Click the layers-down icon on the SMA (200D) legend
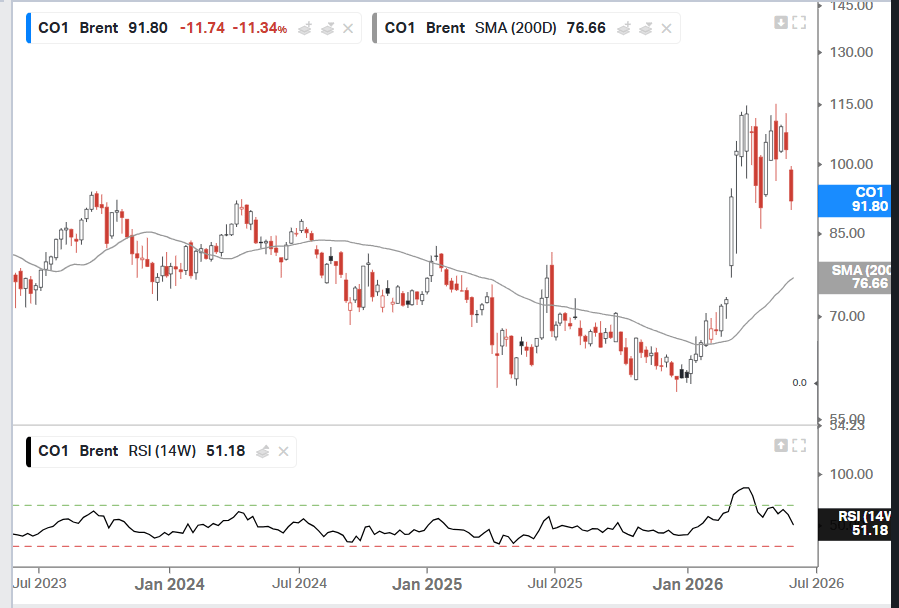The width and height of the screenshot is (899, 608). coord(646,28)
